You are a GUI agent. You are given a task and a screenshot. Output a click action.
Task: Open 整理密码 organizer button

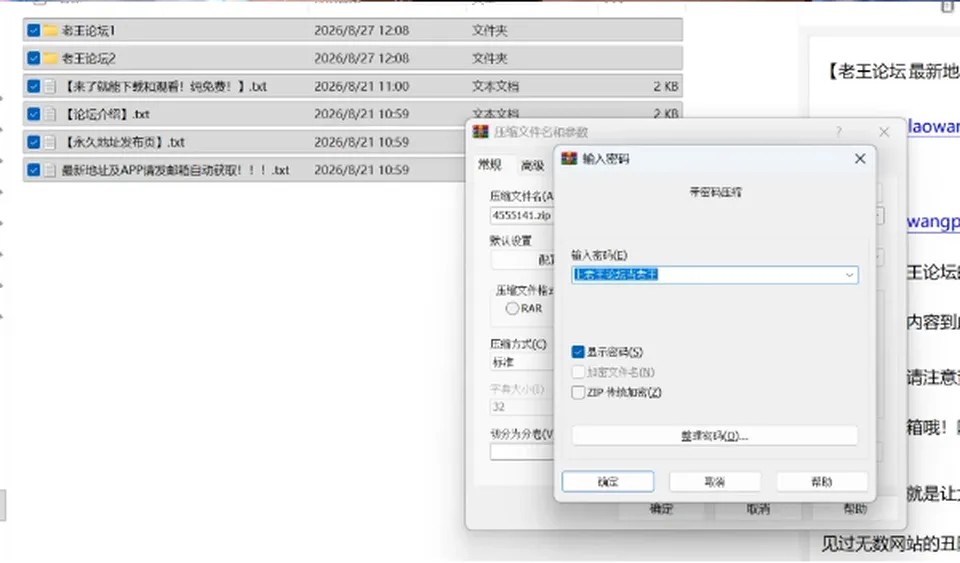[714, 436]
